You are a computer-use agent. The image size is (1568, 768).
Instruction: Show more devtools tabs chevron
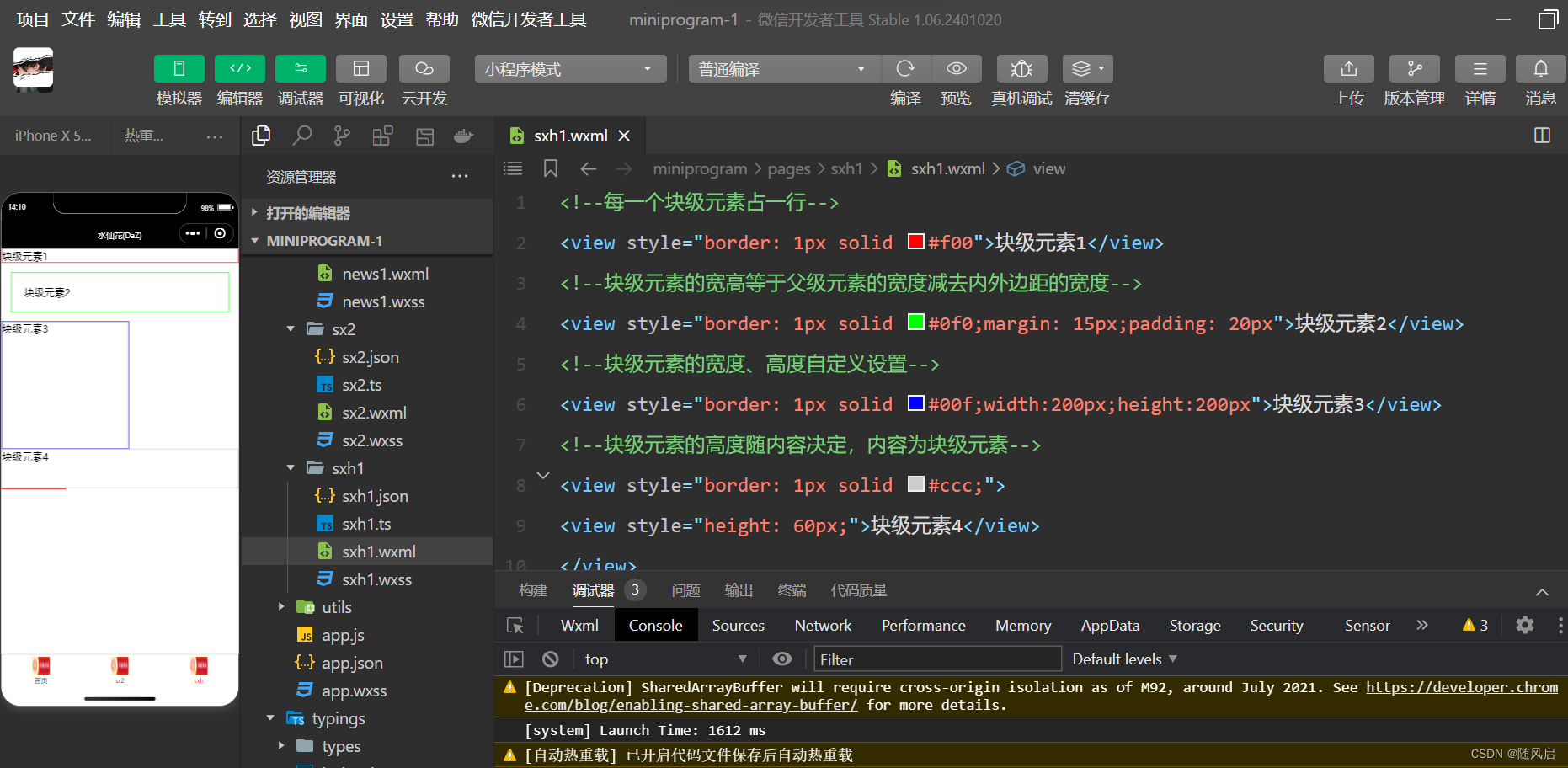tap(1422, 625)
